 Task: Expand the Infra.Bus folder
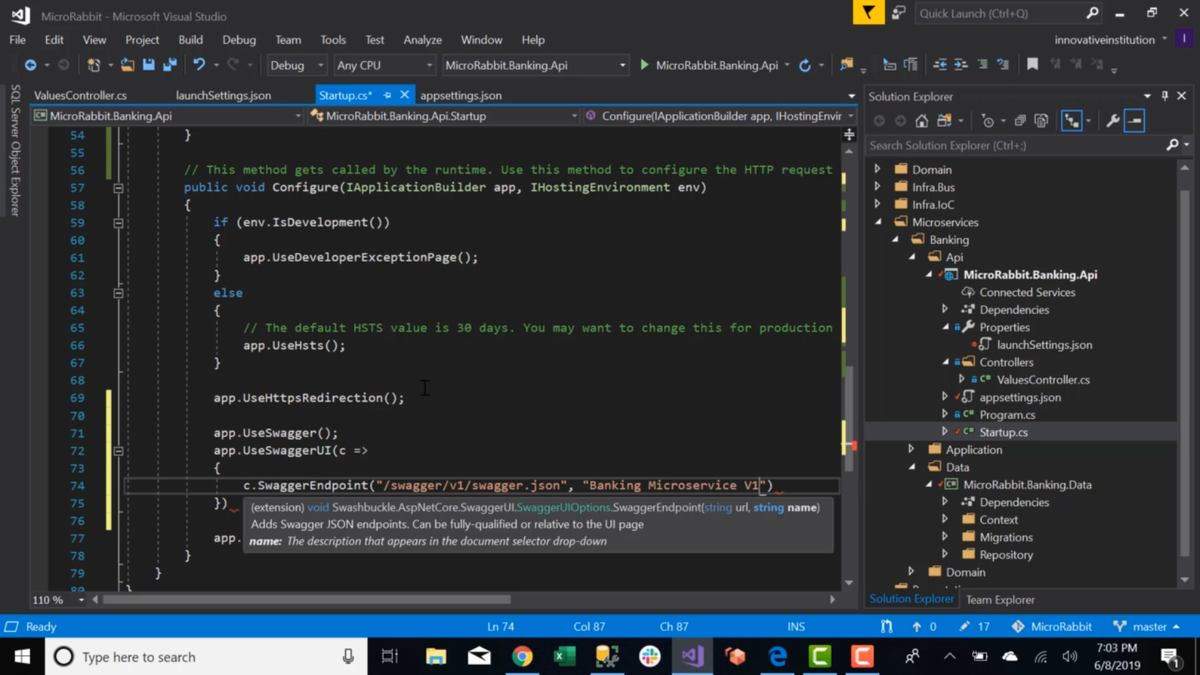[x=878, y=187]
